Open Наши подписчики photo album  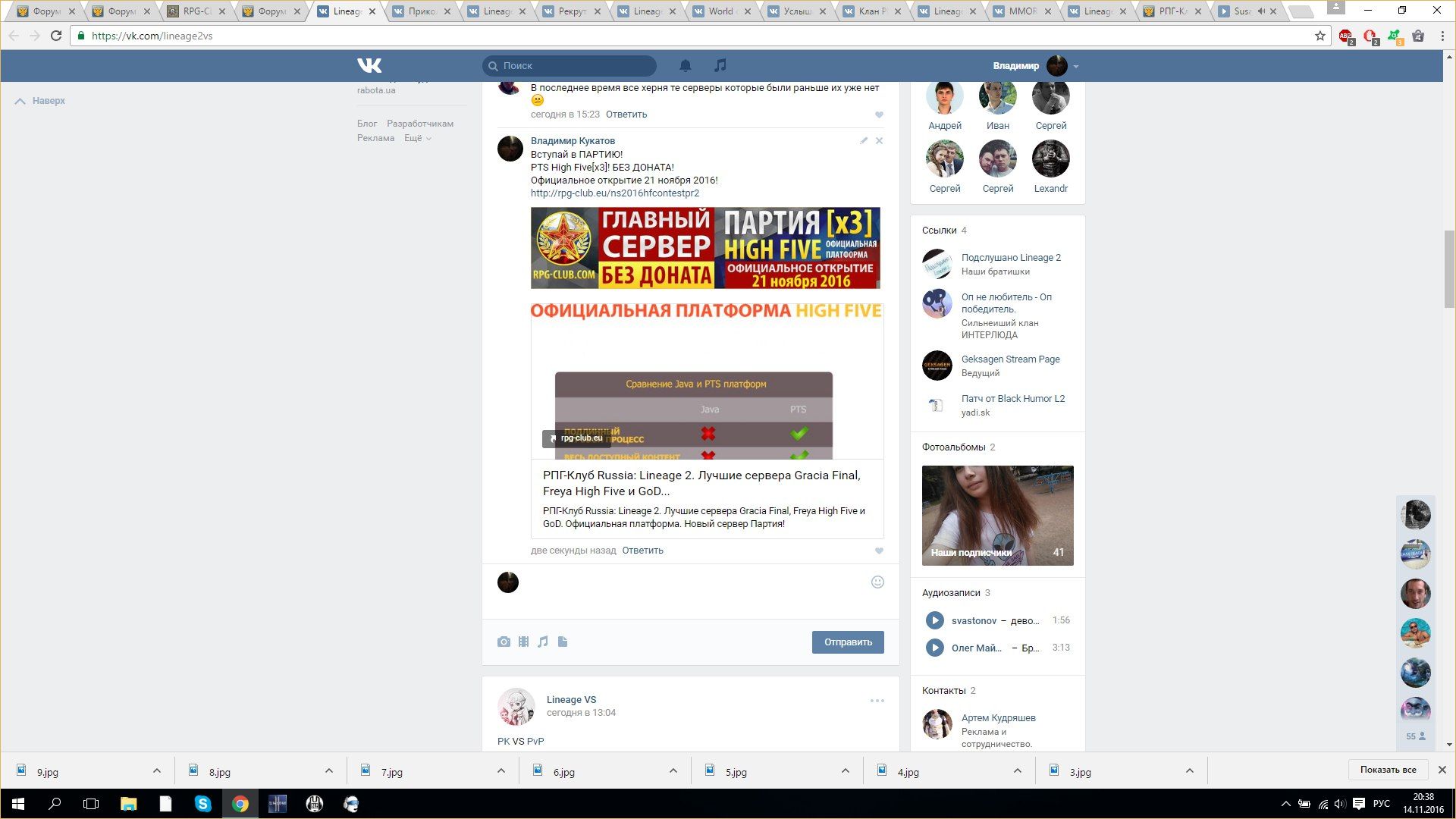(997, 516)
